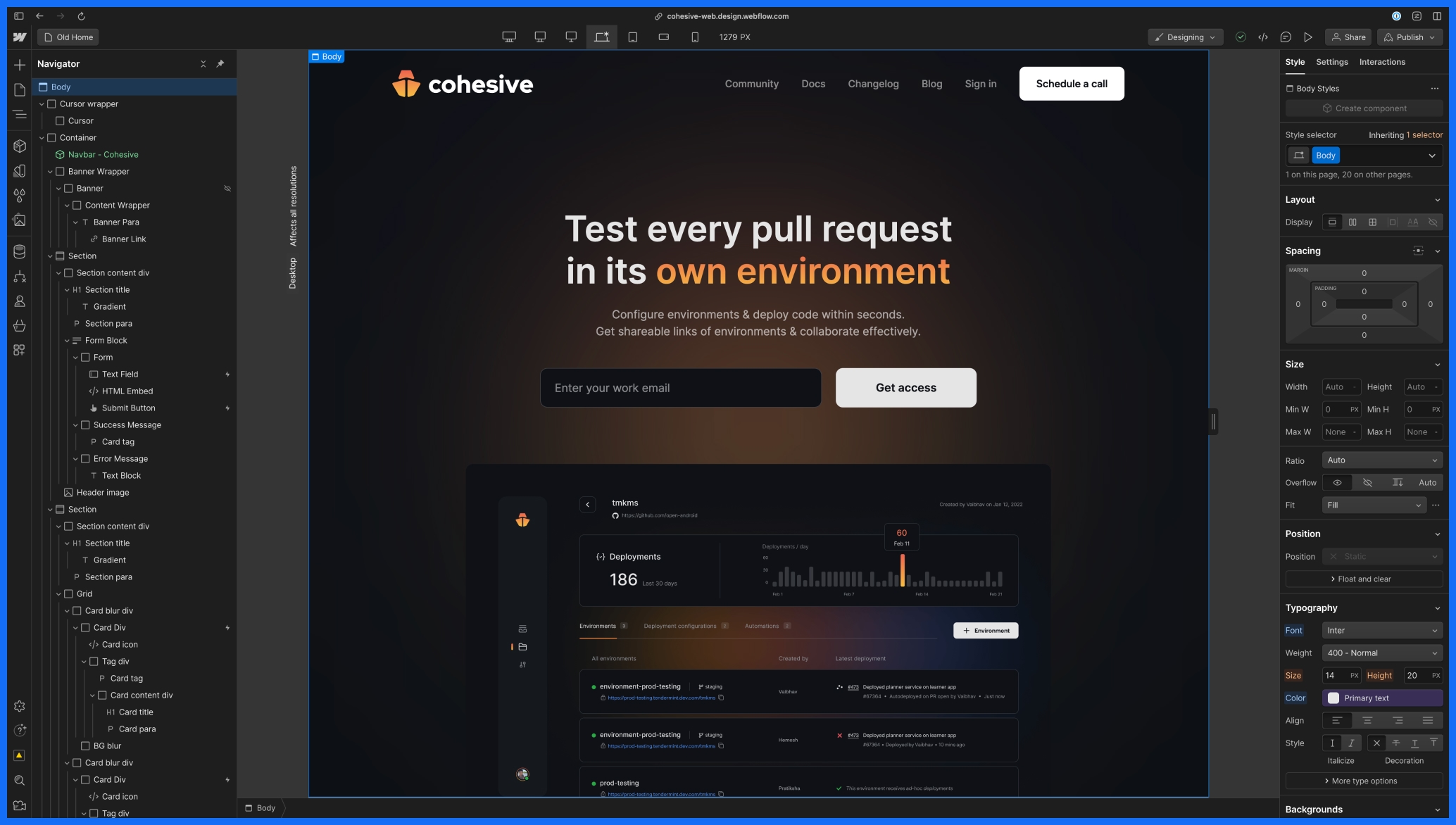Screen dimensions: 1456x825
Task: Open the CMS database icon
Action: [20, 251]
